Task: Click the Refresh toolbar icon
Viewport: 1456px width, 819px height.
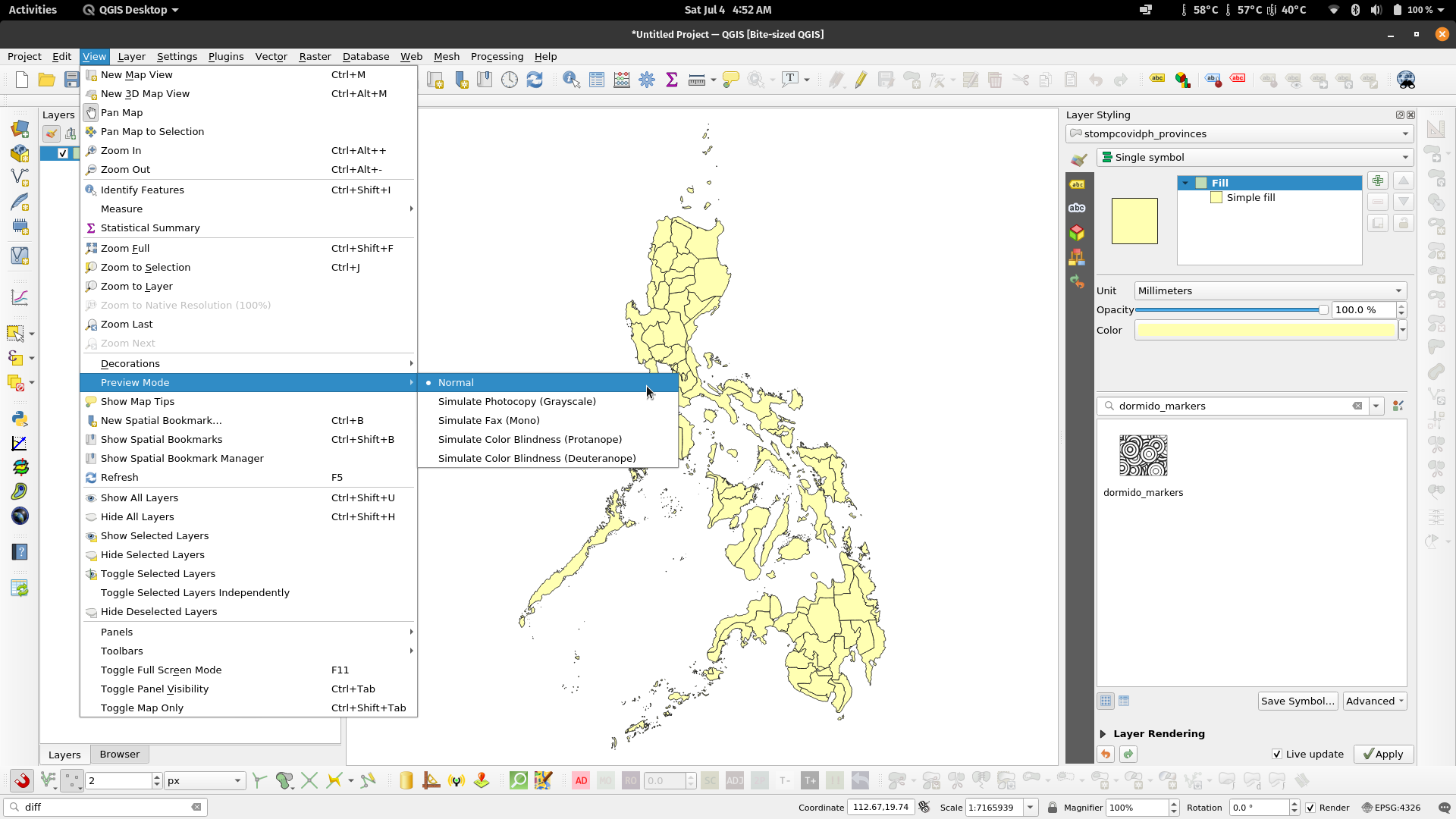Action: (535, 80)
